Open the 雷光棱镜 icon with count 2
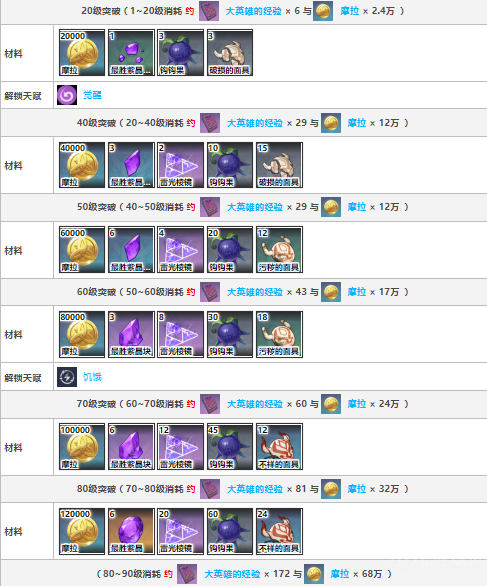Viewport: 487px width, 586px height. tap(181, 165)
